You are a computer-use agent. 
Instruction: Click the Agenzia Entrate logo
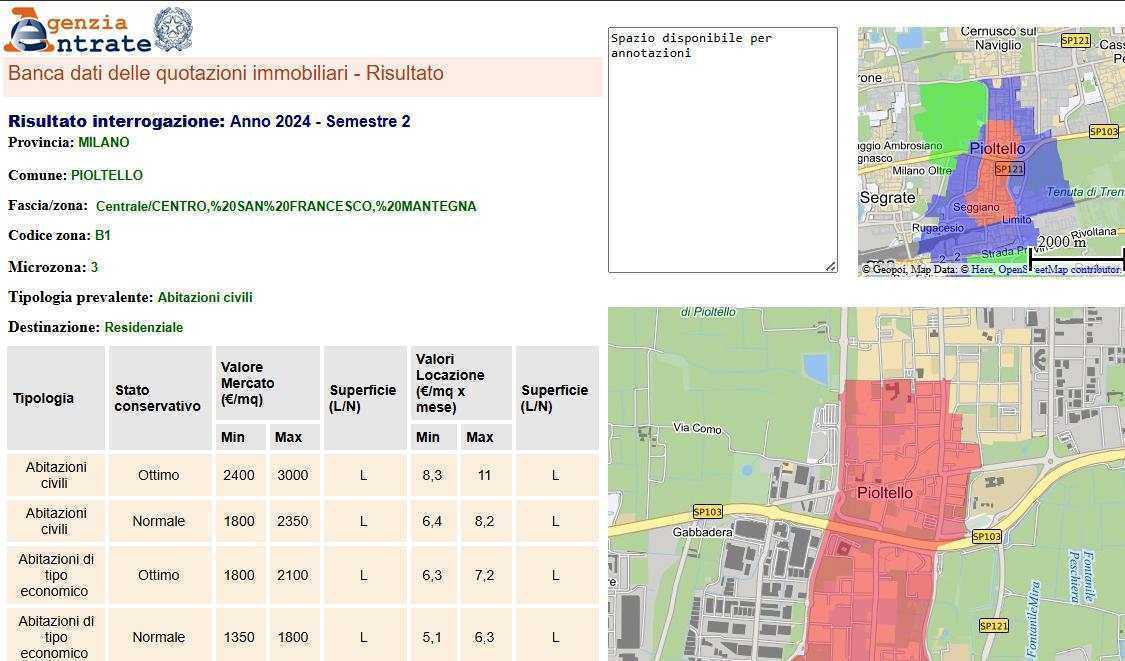(77, 30)
